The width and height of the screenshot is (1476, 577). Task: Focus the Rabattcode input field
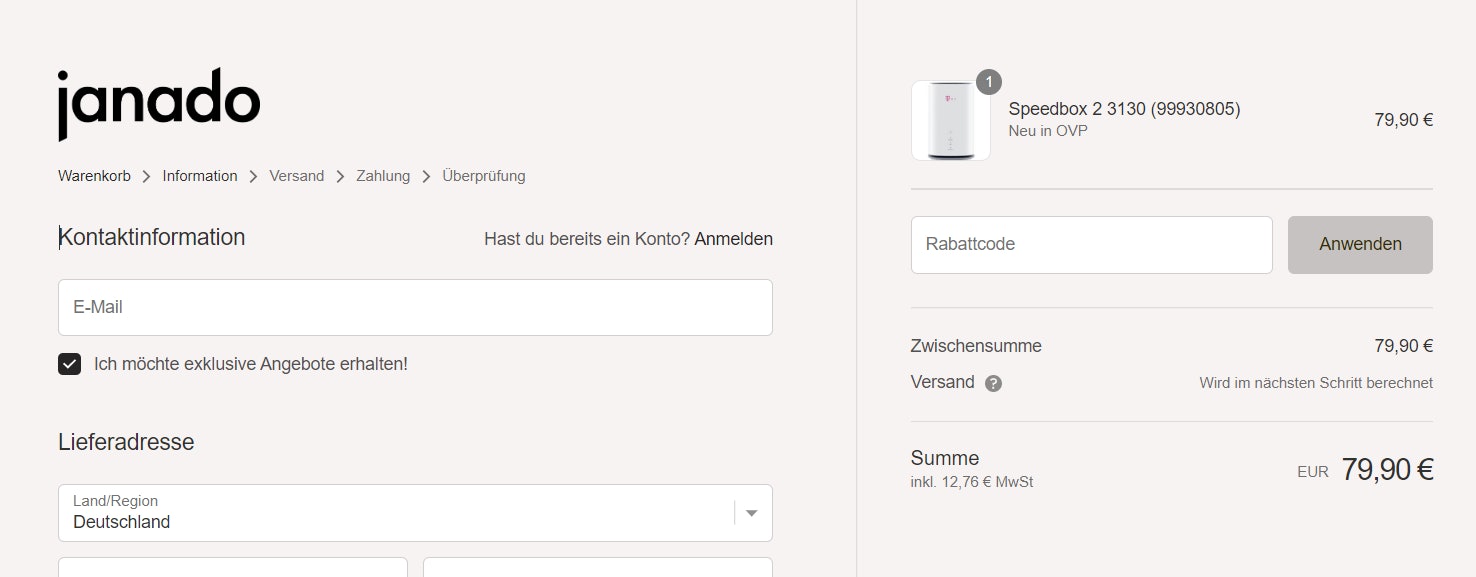point(1091,244)
